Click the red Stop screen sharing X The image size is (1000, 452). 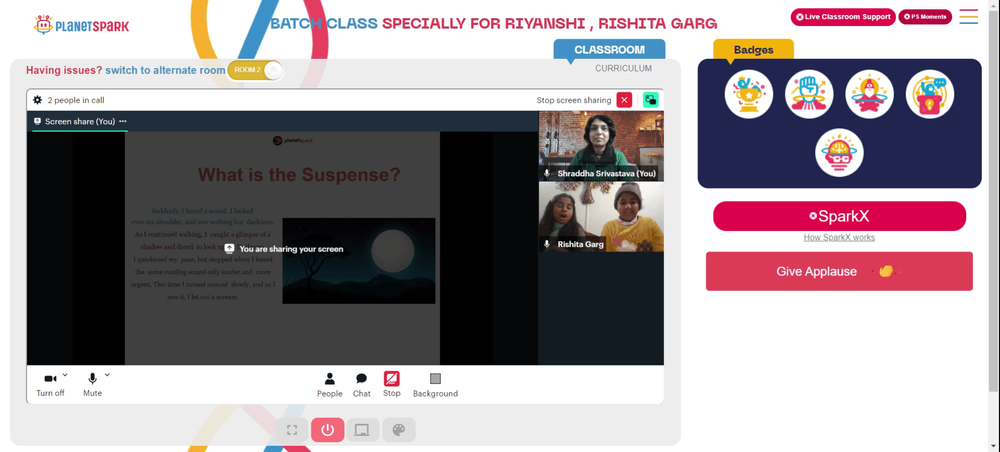point(624,100)
